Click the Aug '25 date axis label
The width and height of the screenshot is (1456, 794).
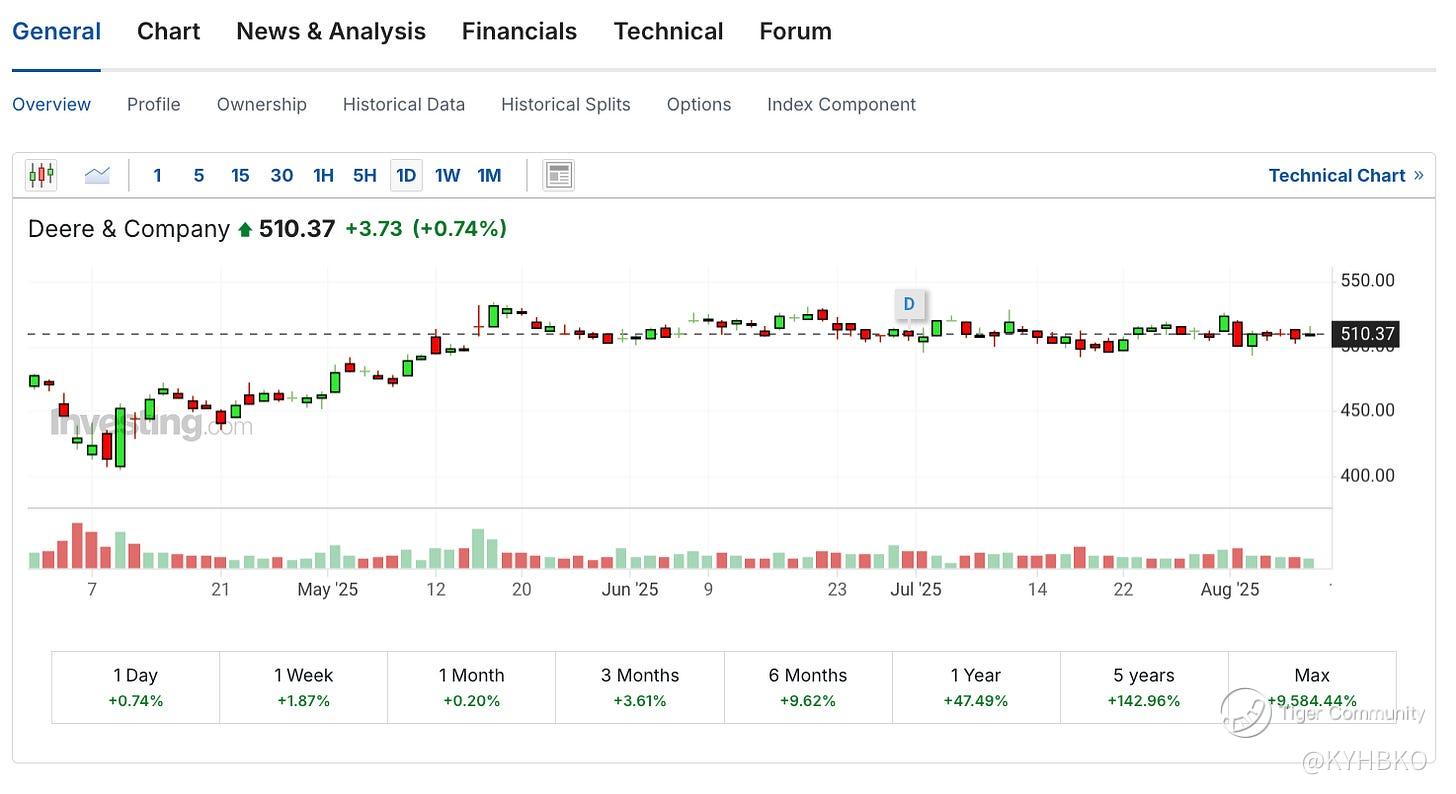point(1230,589)
